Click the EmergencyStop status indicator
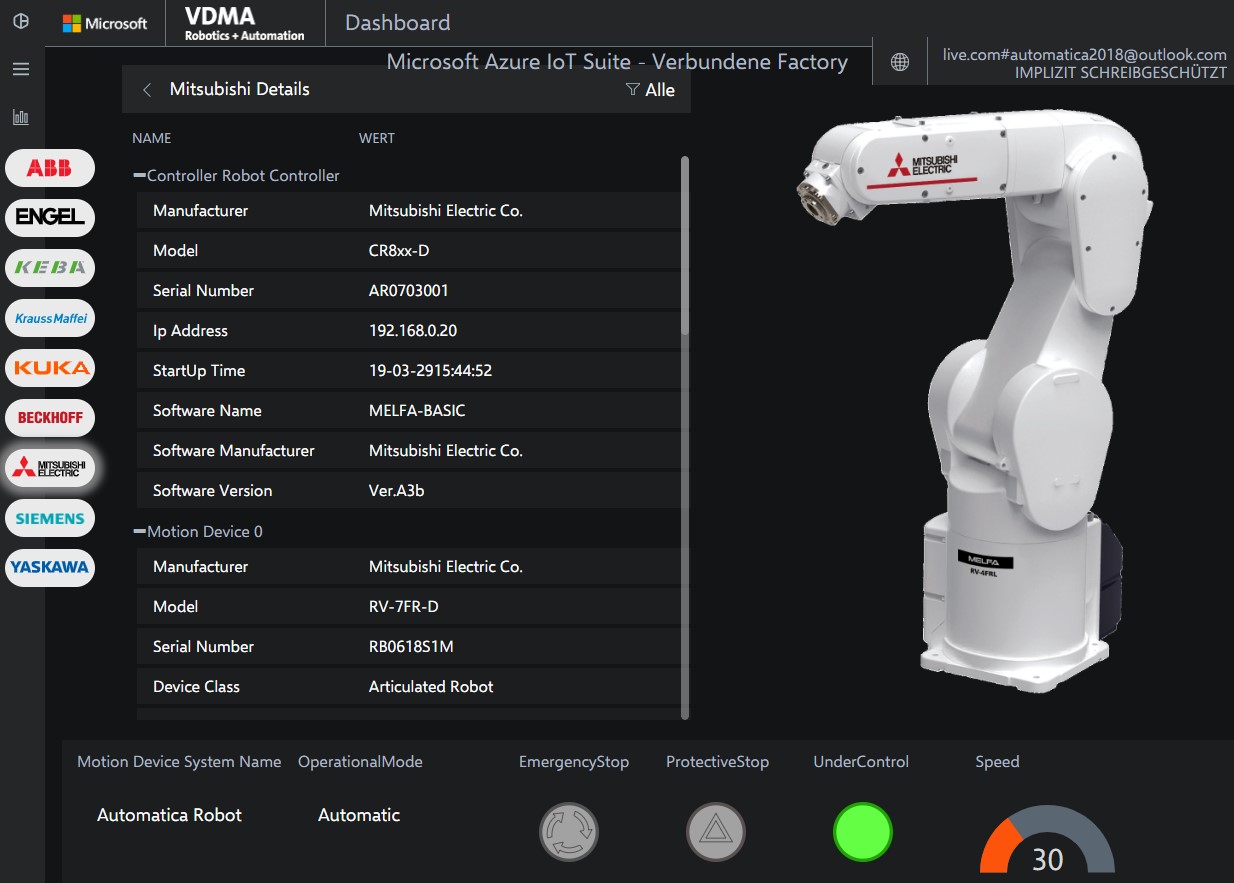The image size is (1234, 883). pyautogui.click(x=568, y=831)
